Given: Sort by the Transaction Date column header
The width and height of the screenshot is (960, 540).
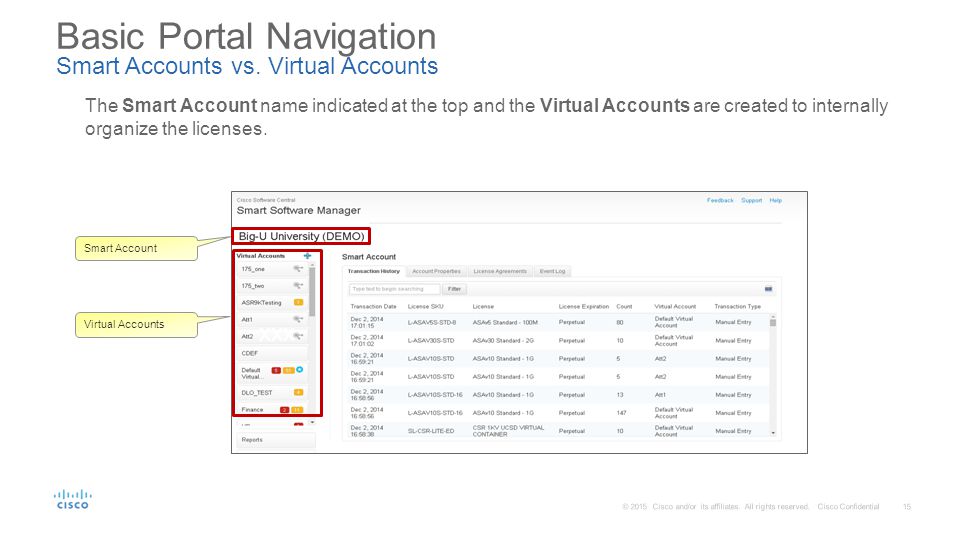Looking at the screenshot, I should [x=373, y=306].
